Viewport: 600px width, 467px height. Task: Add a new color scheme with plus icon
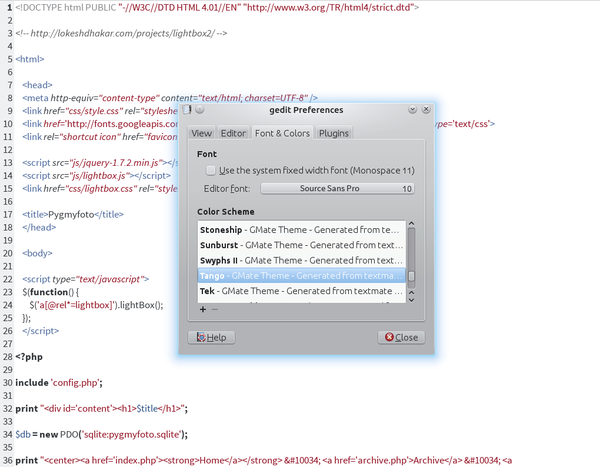pos(203,309)
